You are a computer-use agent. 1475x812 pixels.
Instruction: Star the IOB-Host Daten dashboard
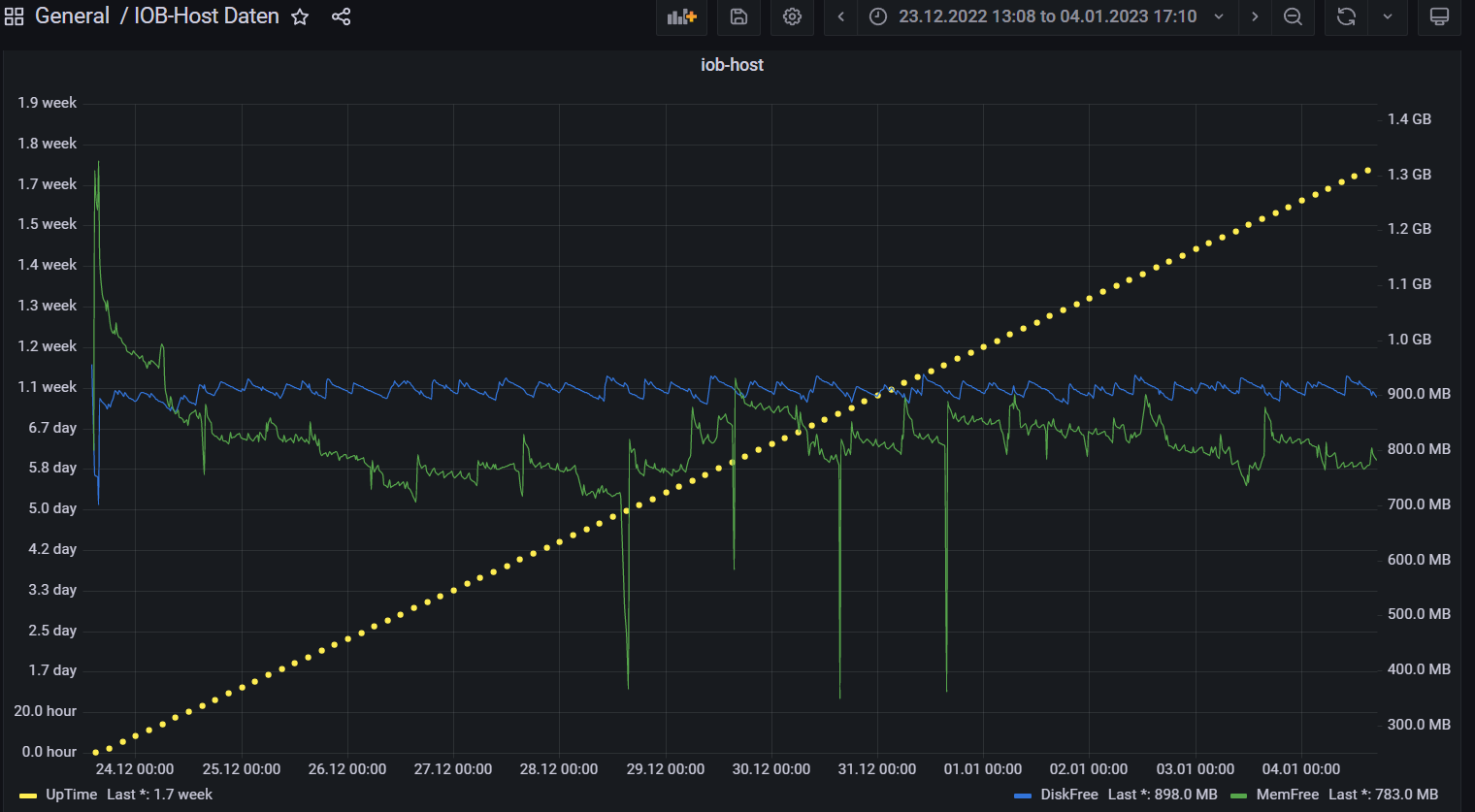pyautogui.click(x=301, y=16)
